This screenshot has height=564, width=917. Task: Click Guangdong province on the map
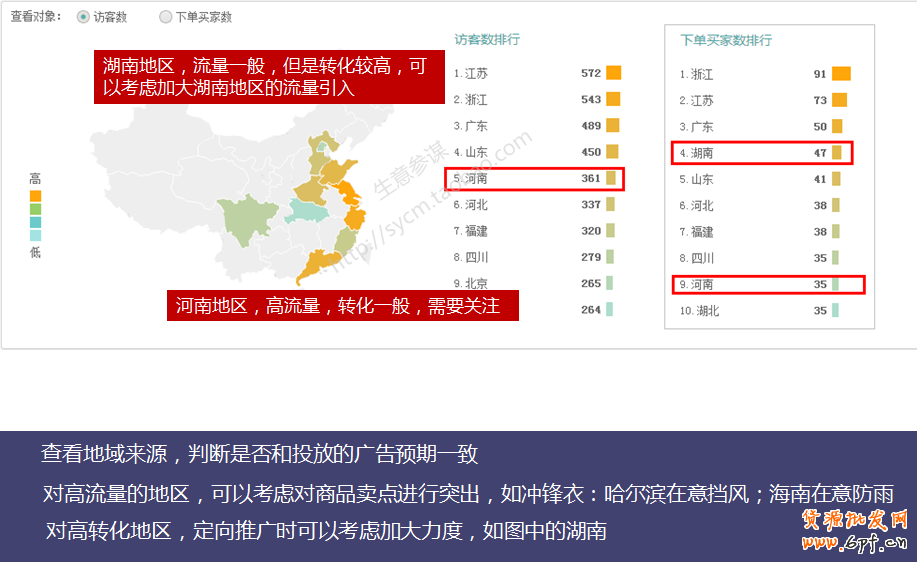coord(319,264)
